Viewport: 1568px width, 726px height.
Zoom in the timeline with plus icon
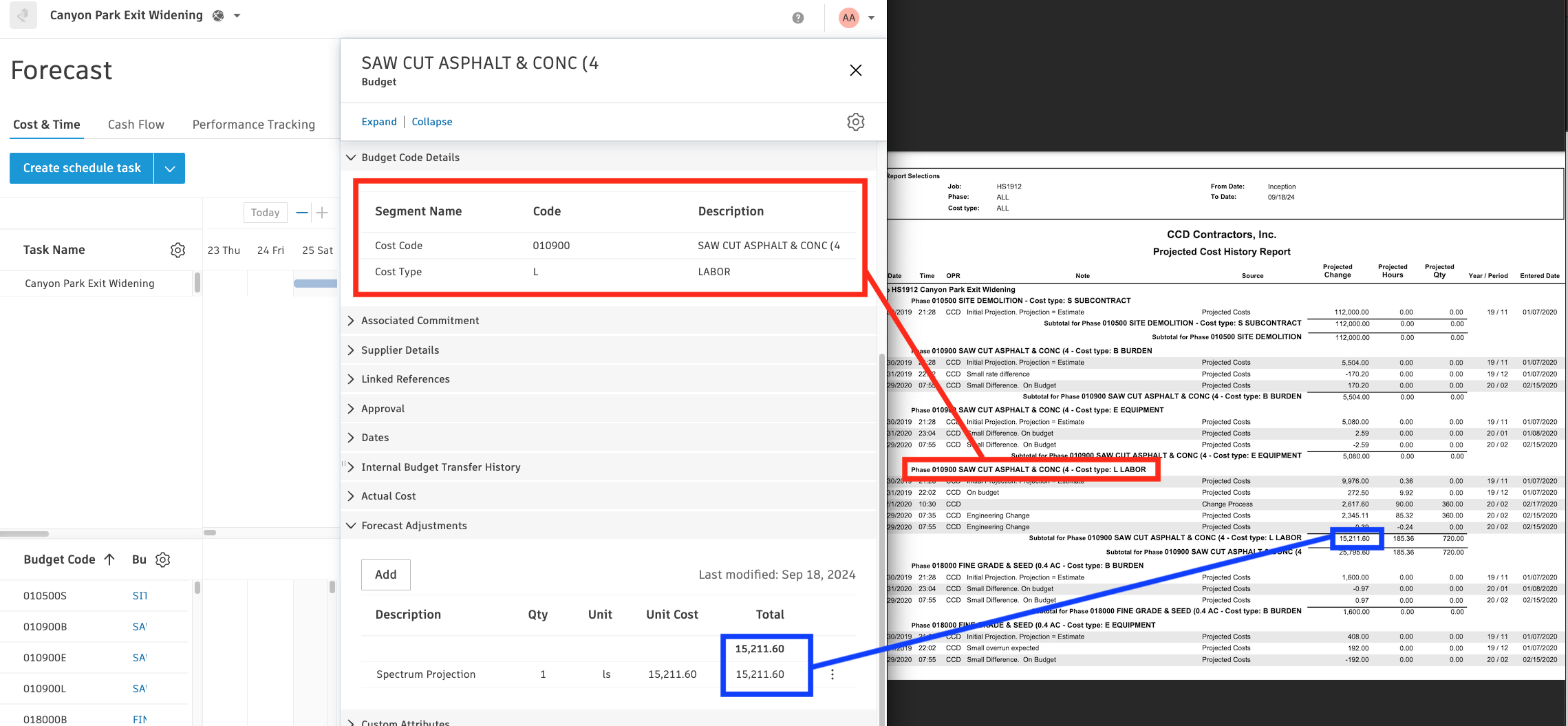(x=322, y=213)
